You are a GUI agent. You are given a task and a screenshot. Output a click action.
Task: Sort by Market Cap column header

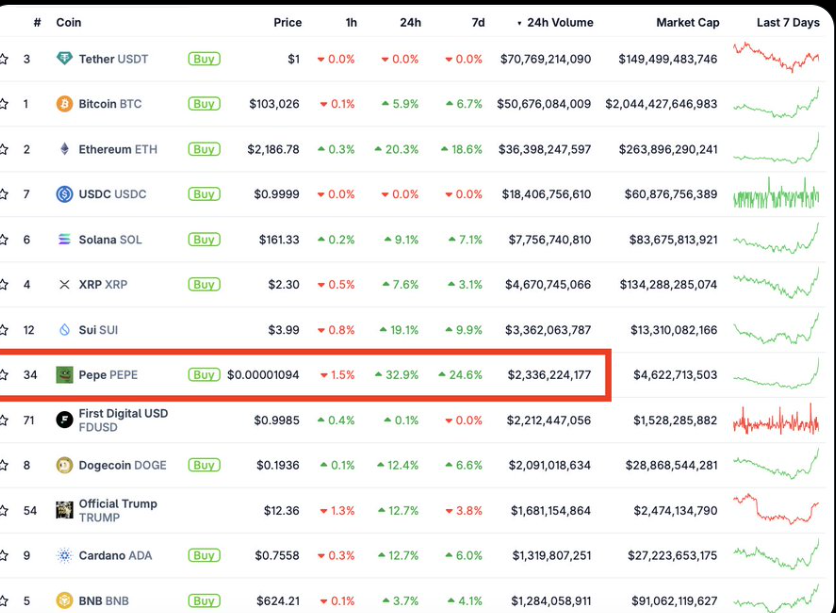[688, 22]
